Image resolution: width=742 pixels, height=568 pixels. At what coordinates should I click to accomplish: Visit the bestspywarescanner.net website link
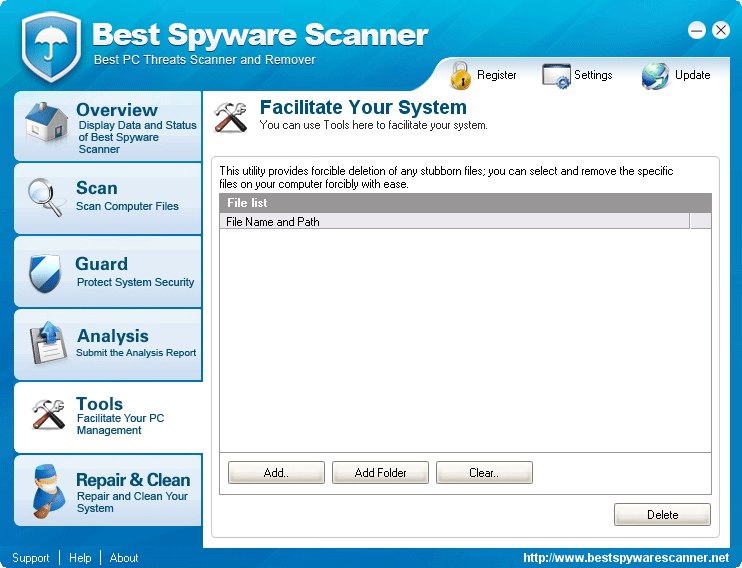[626, 558]
